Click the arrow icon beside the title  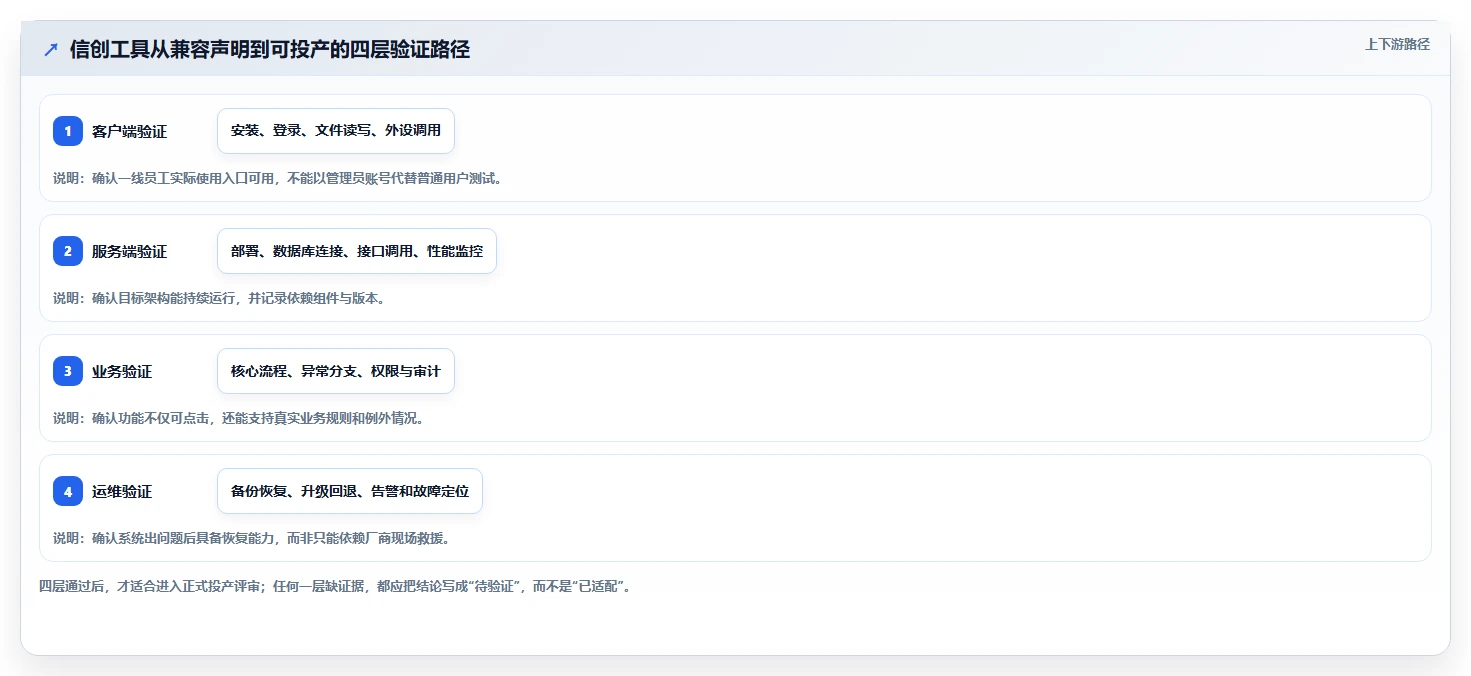(x=51, y=50)
